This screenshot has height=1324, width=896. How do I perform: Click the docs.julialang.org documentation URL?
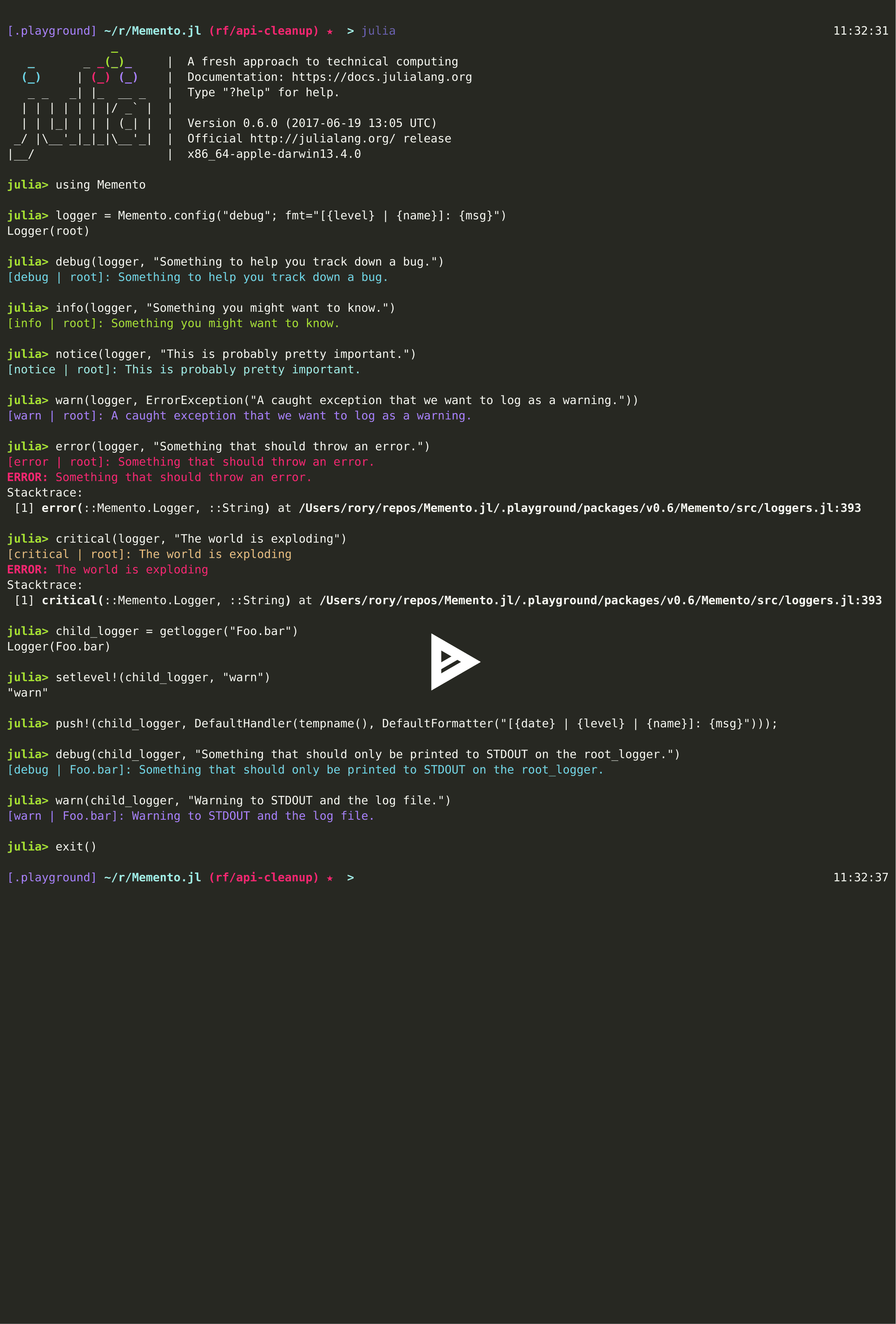click(x=382, y=77)
